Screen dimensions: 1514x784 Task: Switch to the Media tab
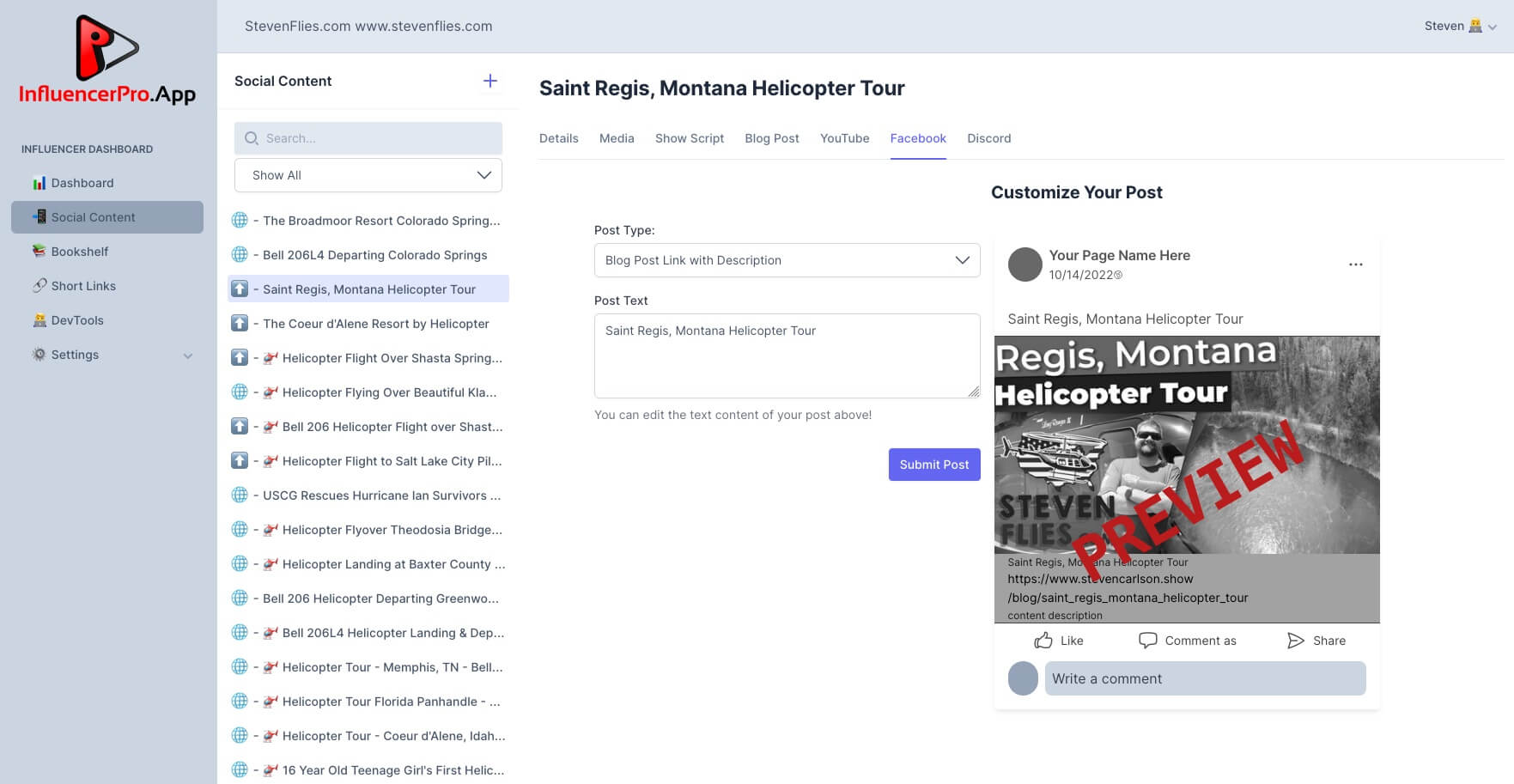pyautogui.click(x=617, y=138)
